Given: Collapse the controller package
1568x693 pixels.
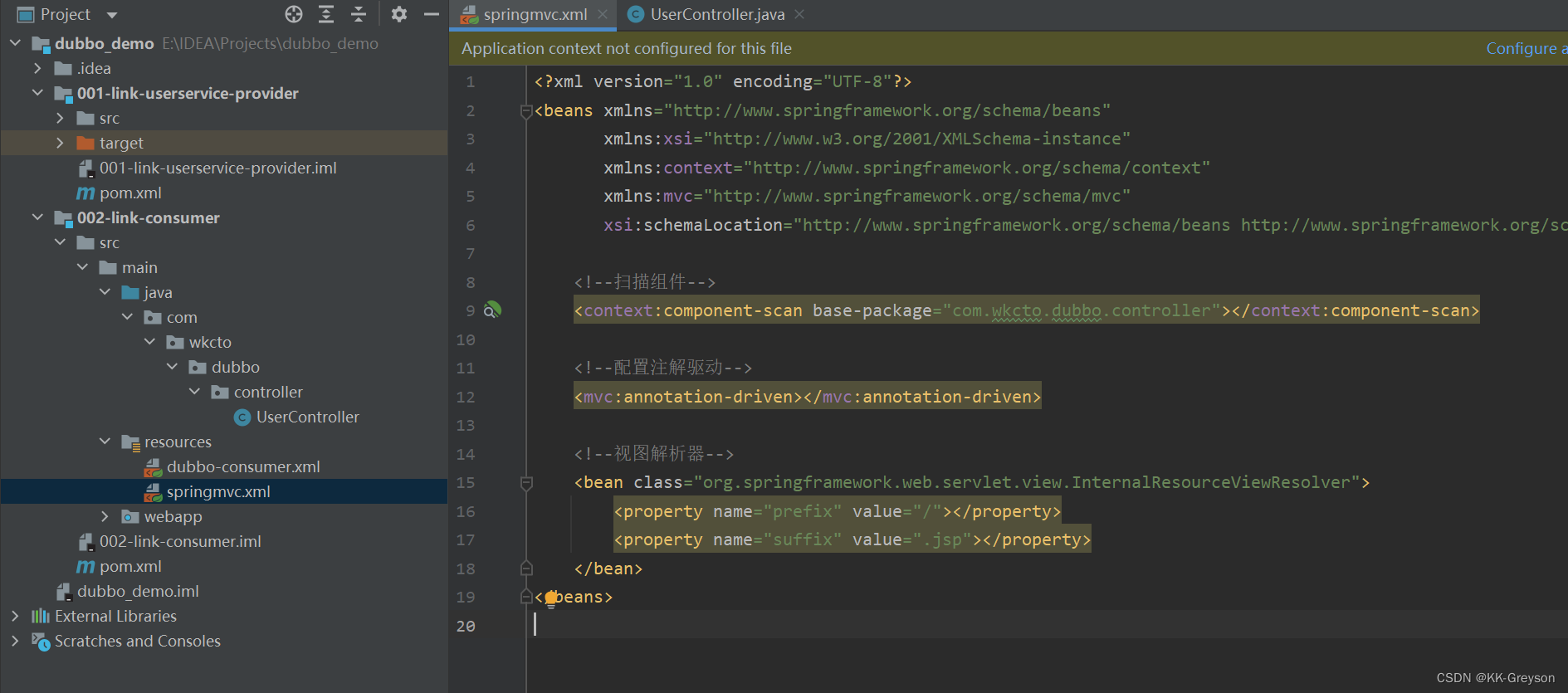Looking at the screenshot, I should point(194,392).
